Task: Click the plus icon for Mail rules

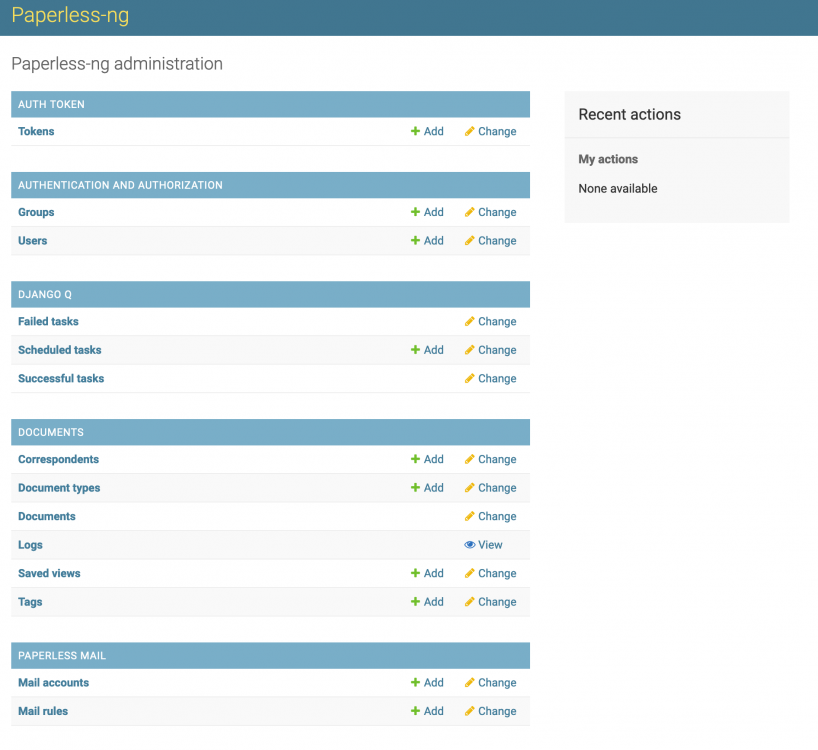Action: [x=415, y=711]
